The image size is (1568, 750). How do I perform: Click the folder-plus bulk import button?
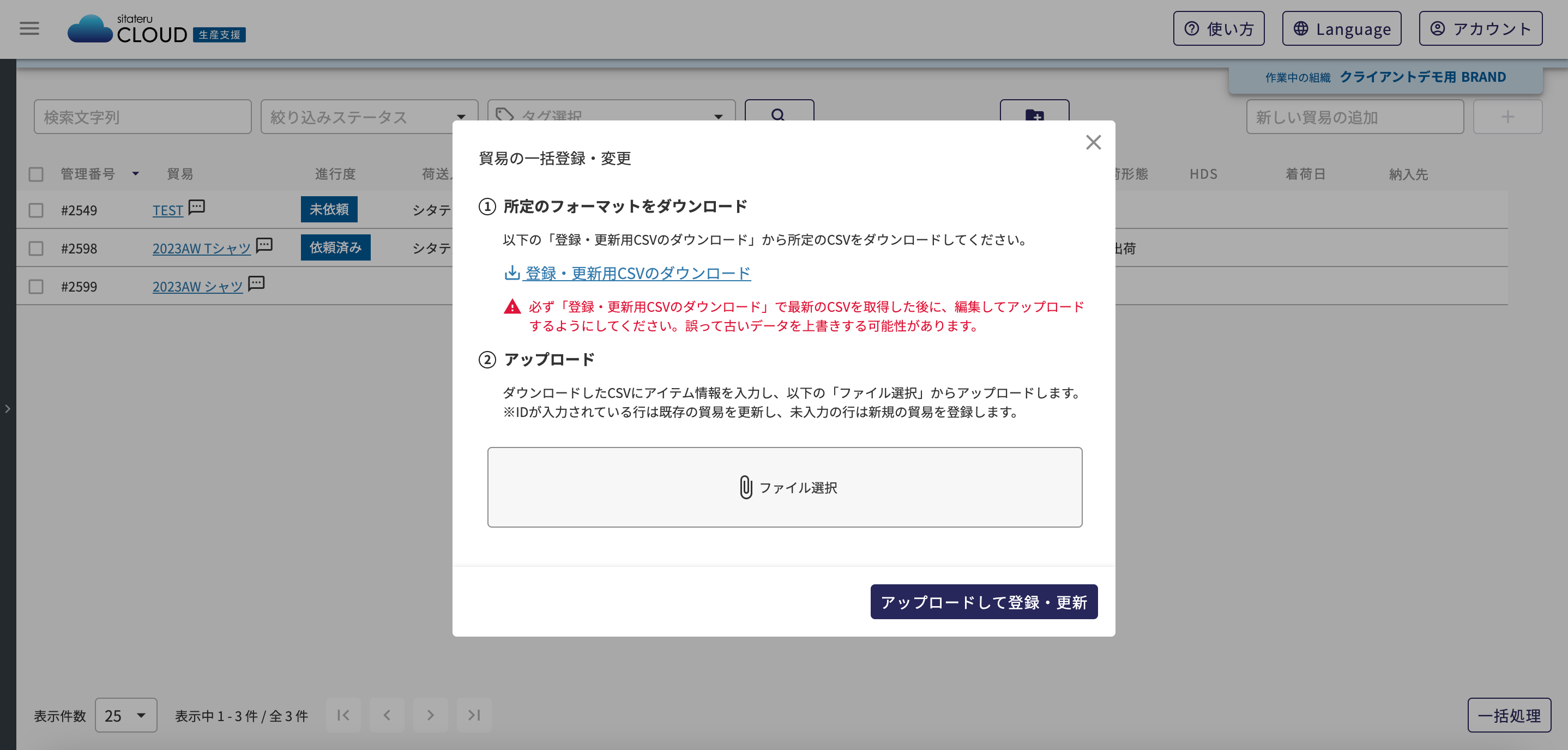1034,111
